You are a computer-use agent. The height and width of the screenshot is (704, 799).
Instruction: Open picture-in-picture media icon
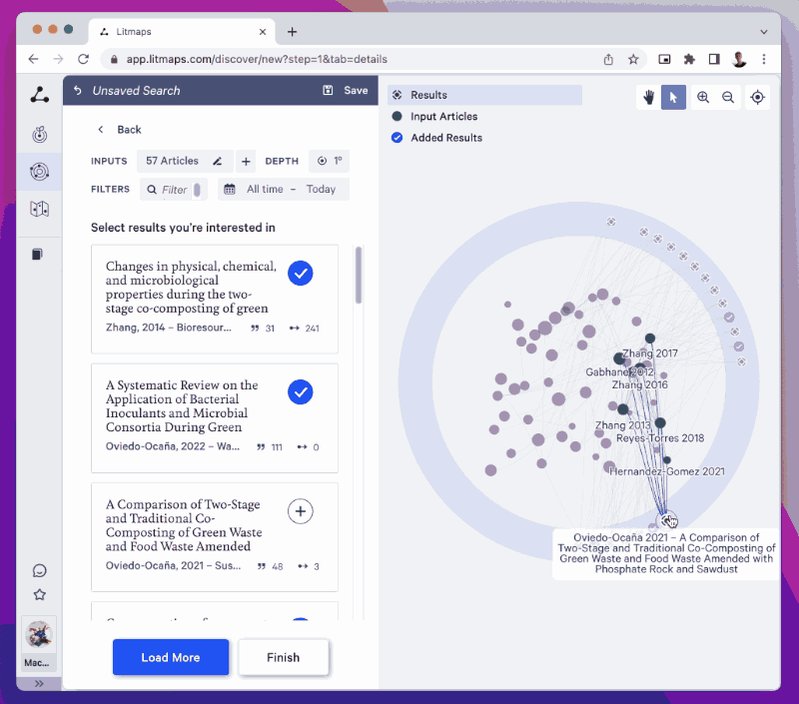(664, 59)
